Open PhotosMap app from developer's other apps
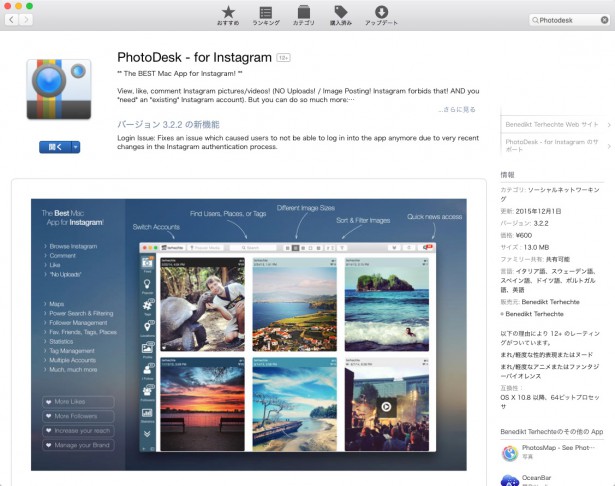 click(x=558, y=448)
